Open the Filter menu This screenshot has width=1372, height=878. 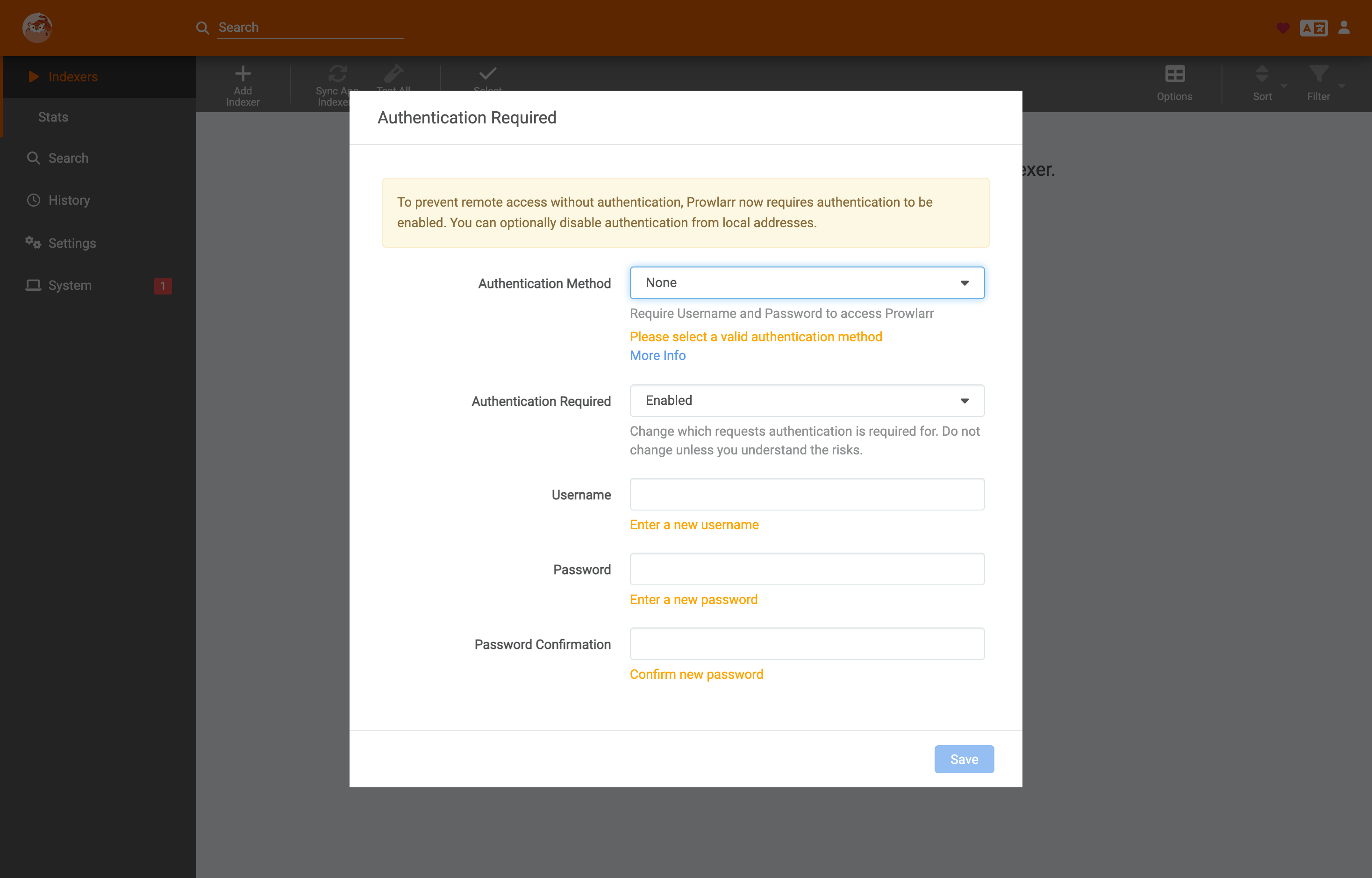[1320, 83]
